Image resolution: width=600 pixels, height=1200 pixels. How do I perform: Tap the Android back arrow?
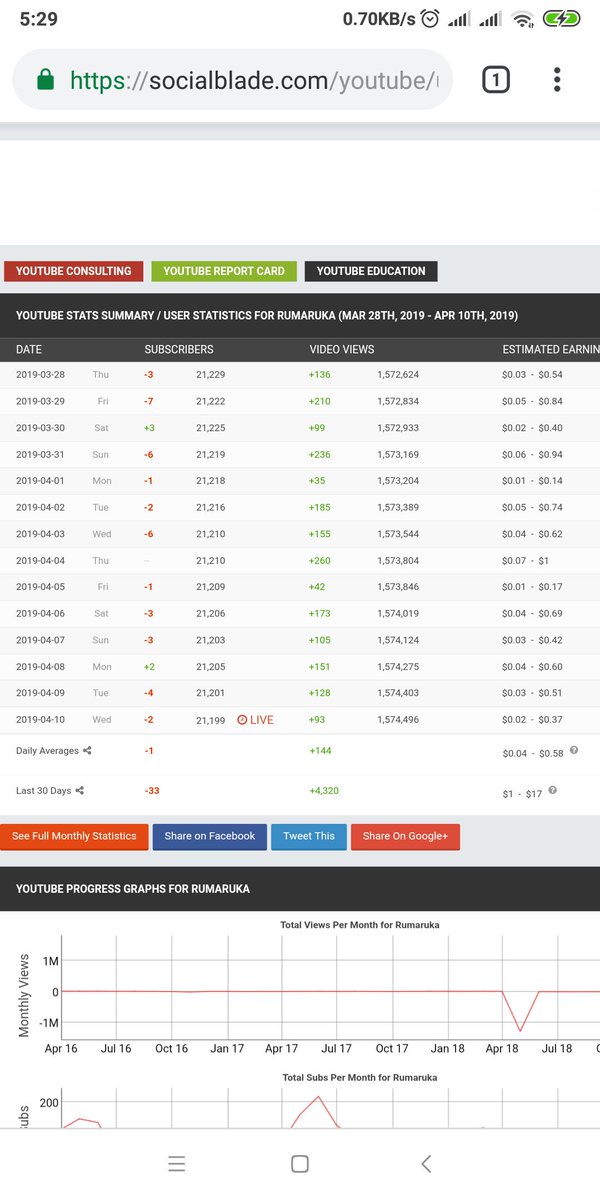coord(426,1164)
